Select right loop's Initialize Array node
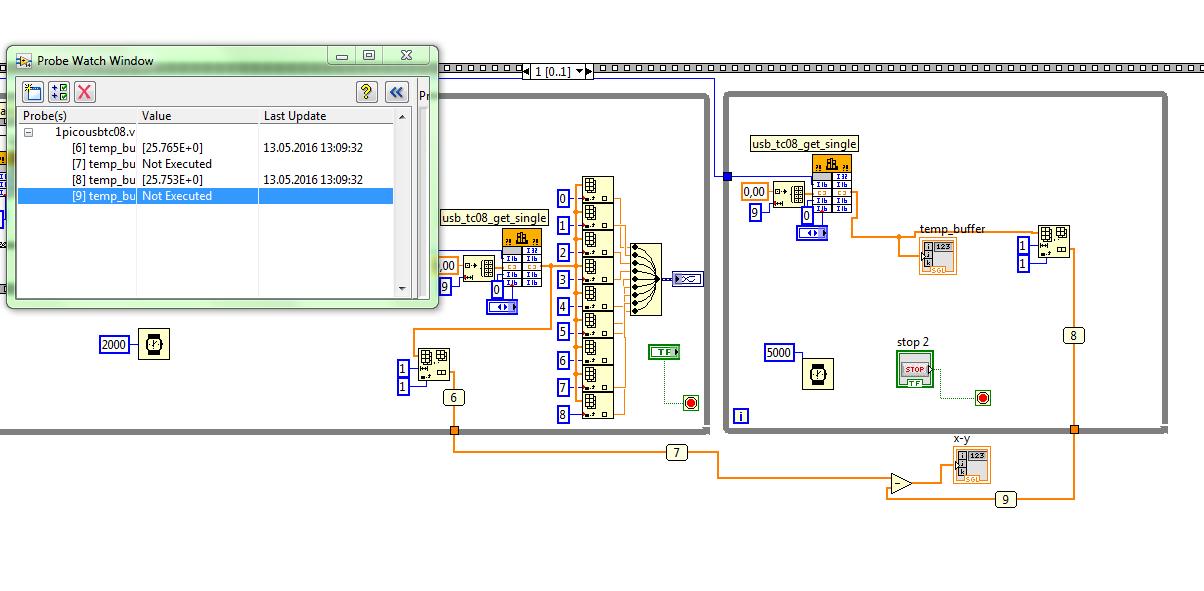The height and width of the screenshot is (591, 1204). [789, 193]
